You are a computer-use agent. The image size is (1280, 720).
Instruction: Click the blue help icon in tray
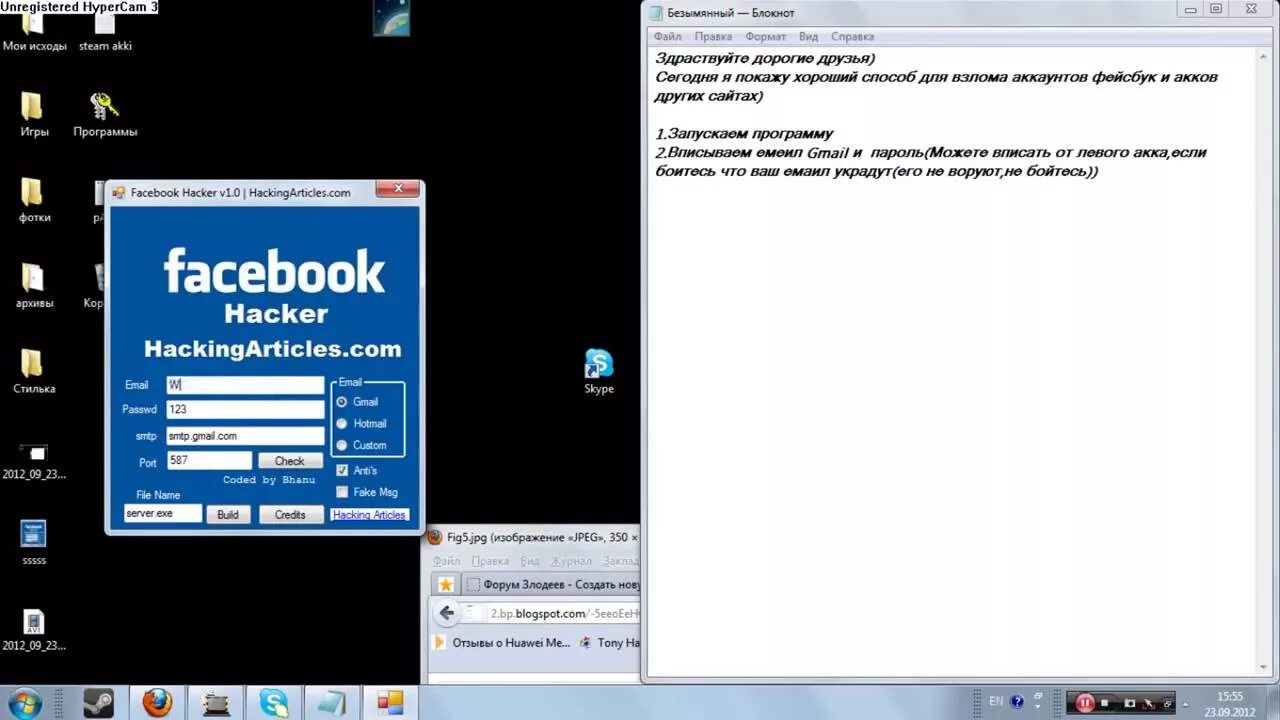tap(1017, 702)
